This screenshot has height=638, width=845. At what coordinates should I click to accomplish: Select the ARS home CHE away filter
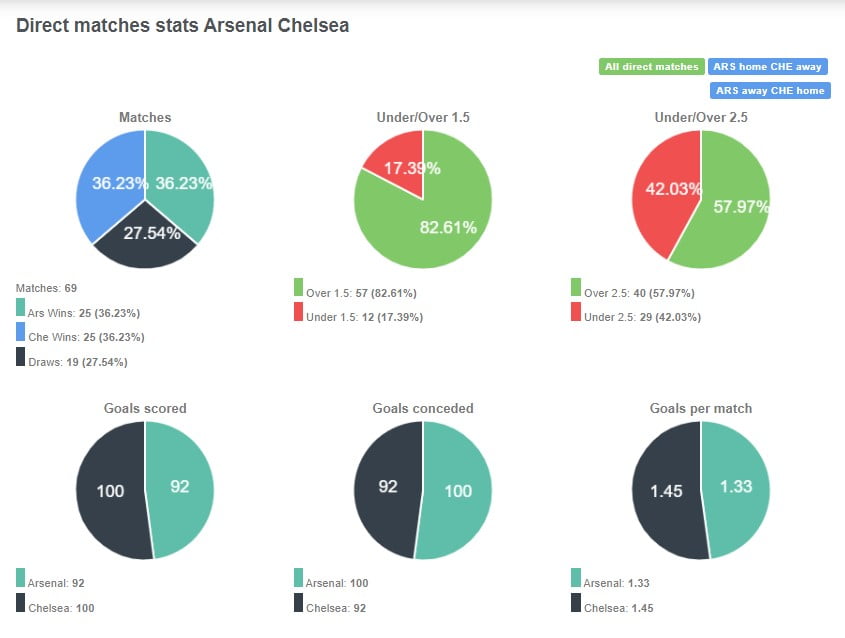769,66
